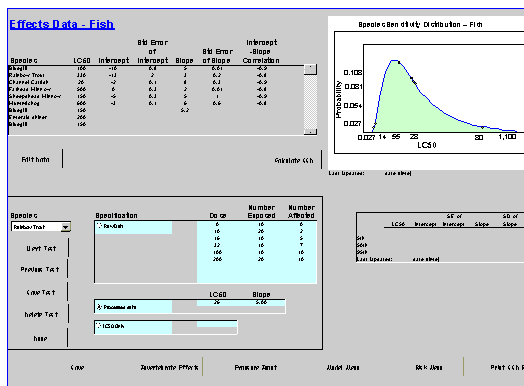Go to the Previous Test
The image size is (524, 386).
(40, 269)
